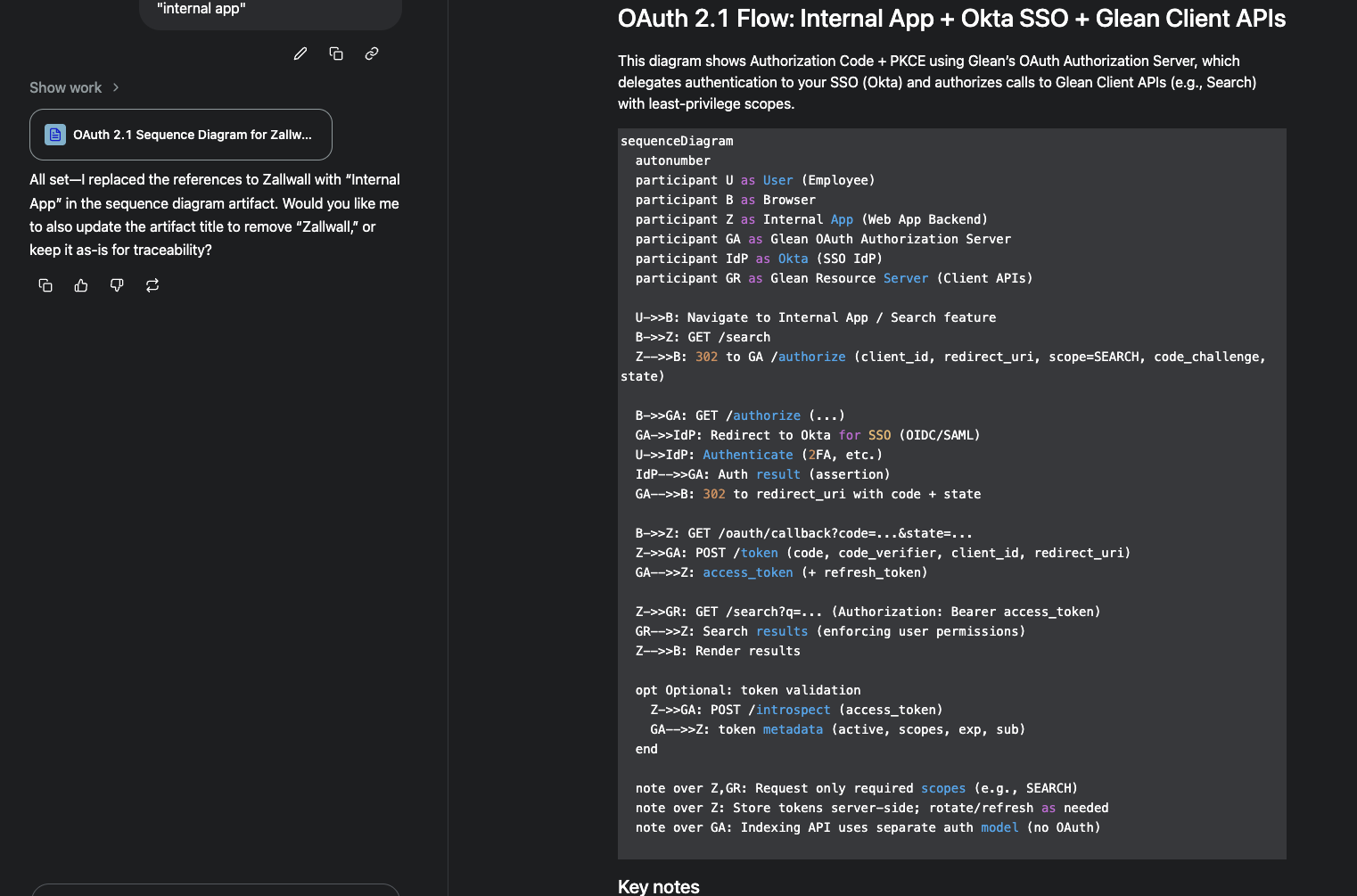Click the "Key notes" heading
Screen dimensions: 1357x896
659,886
